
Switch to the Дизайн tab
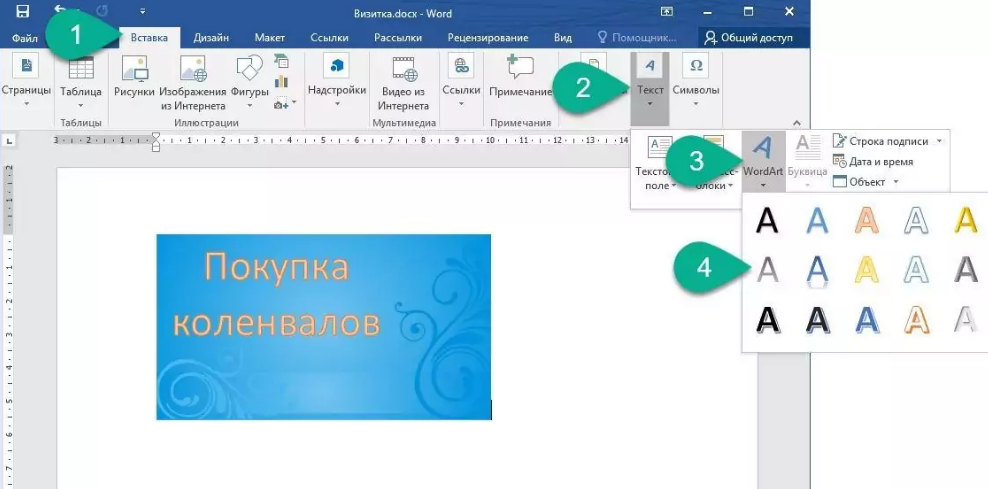pyautogui.click(x=211, y=38)
